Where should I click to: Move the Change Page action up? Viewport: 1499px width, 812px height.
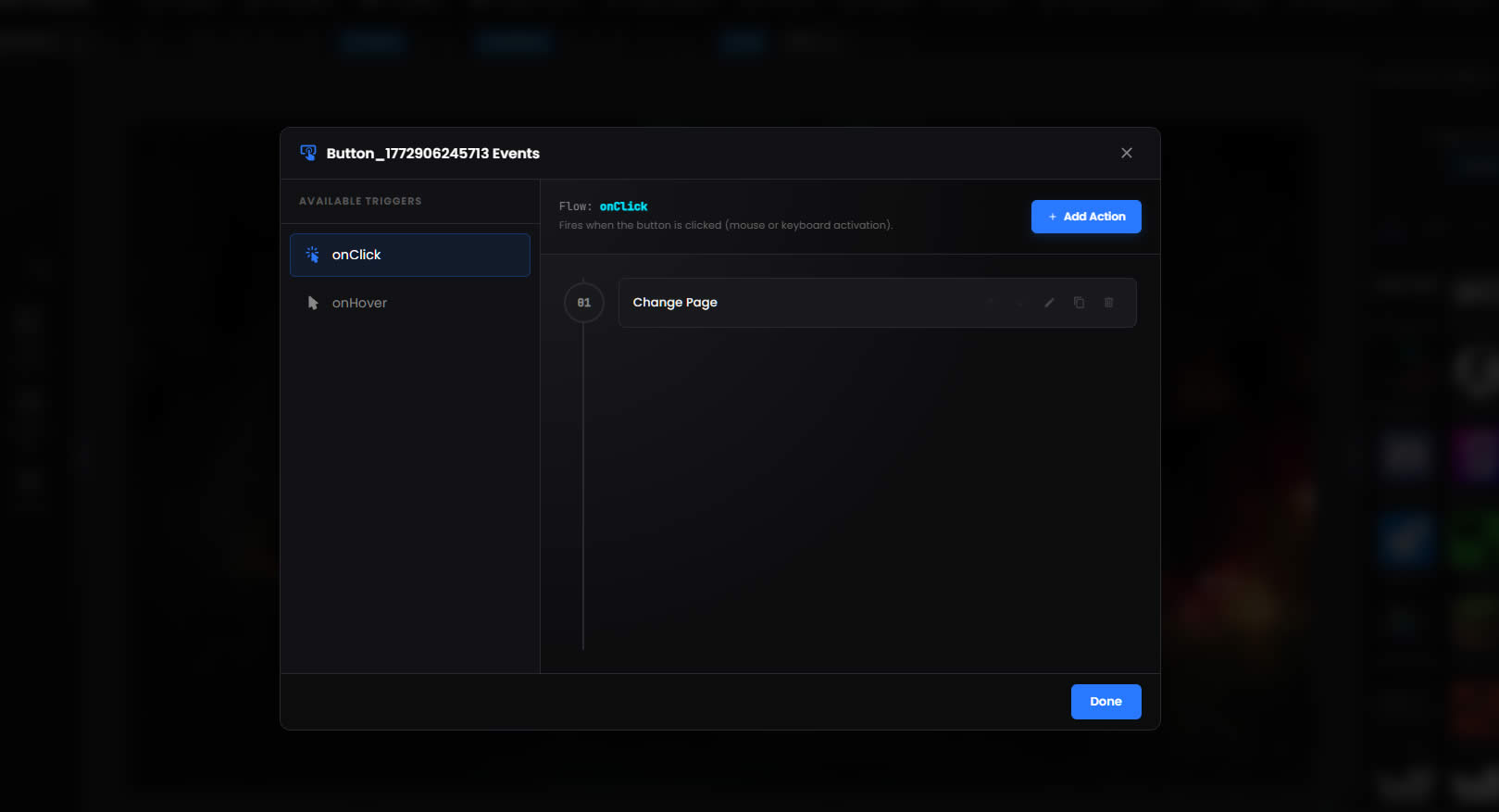click(990, 303)
